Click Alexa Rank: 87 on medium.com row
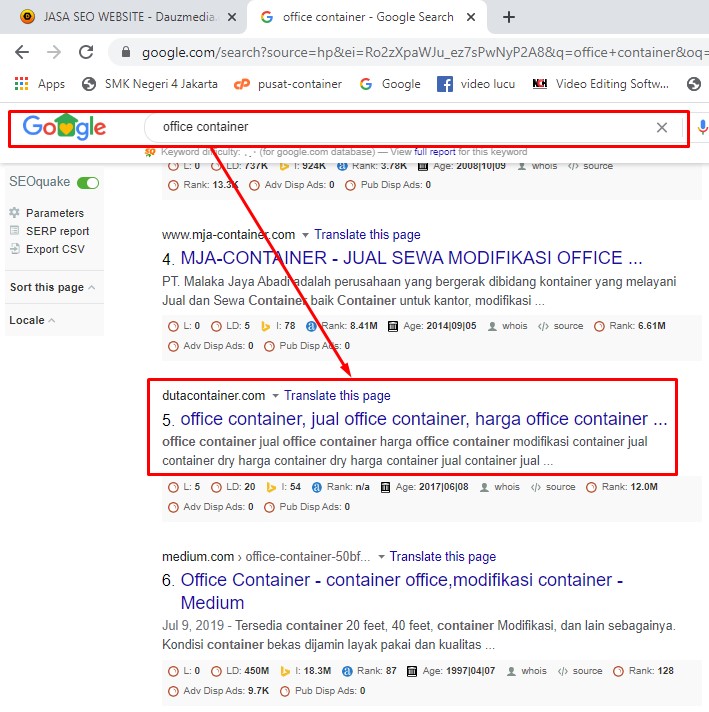 [369, 671]
